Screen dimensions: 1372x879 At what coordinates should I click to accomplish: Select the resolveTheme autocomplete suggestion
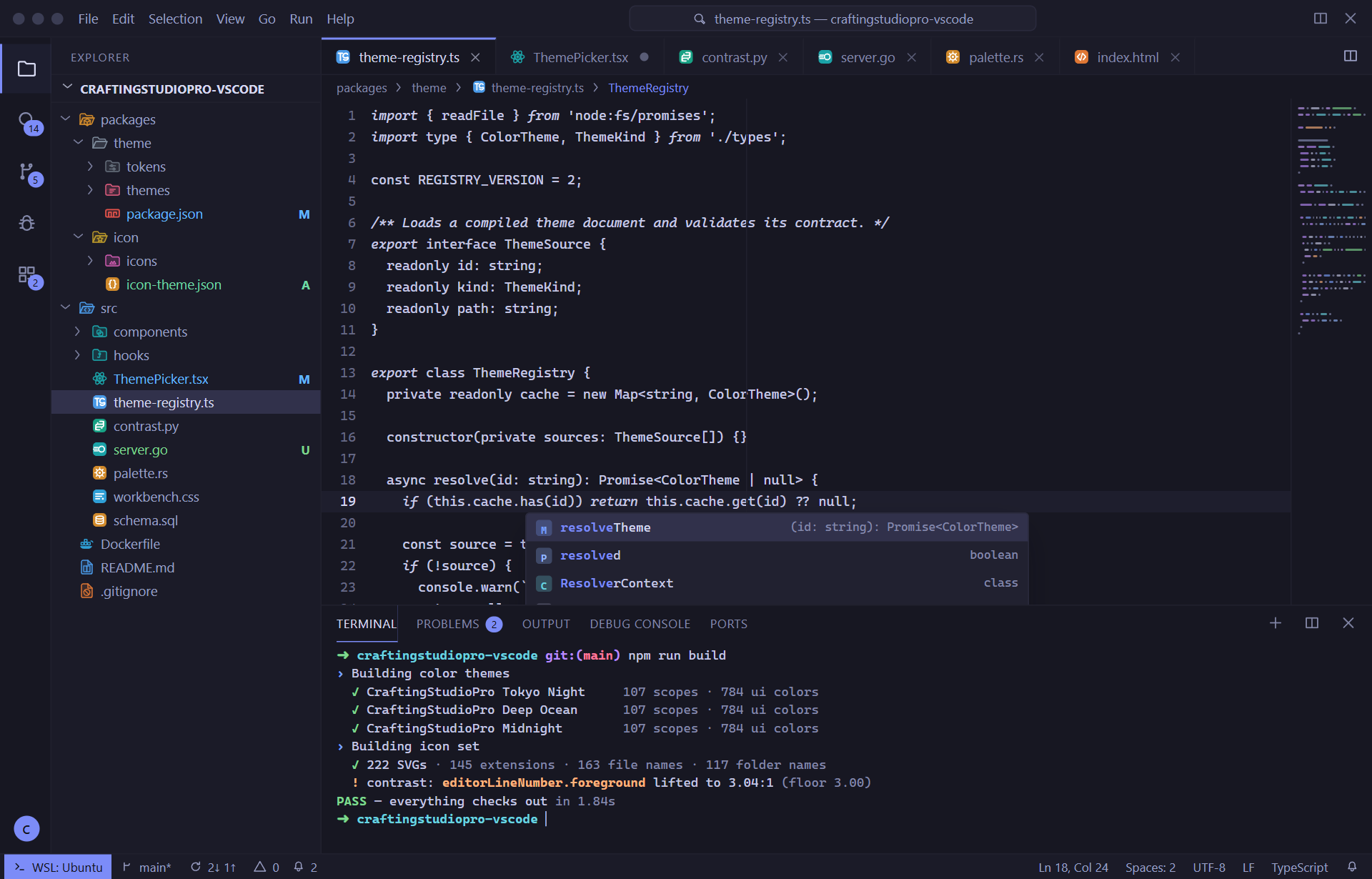(777, 527)
